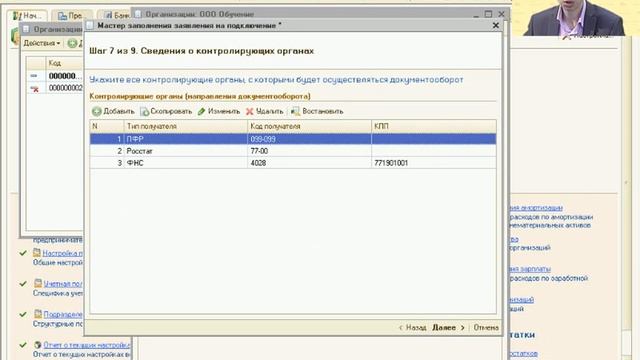Click the red marked-for-deletion icon in row 000000002
The width and height of the screenshot is (640, 360).
coord(35,88)
